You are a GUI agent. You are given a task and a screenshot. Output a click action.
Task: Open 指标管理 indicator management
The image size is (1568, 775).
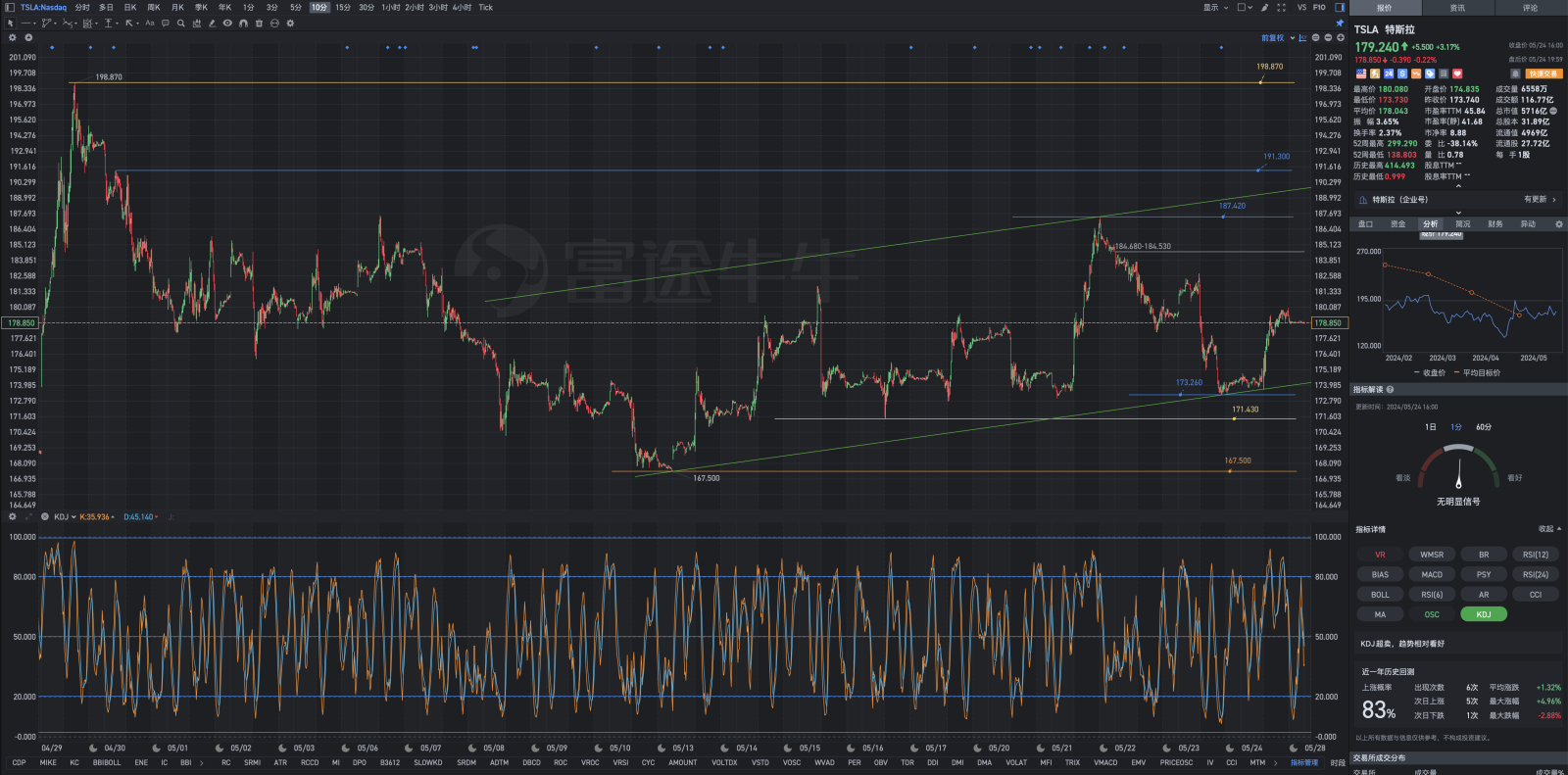(x=1304, y=762)
